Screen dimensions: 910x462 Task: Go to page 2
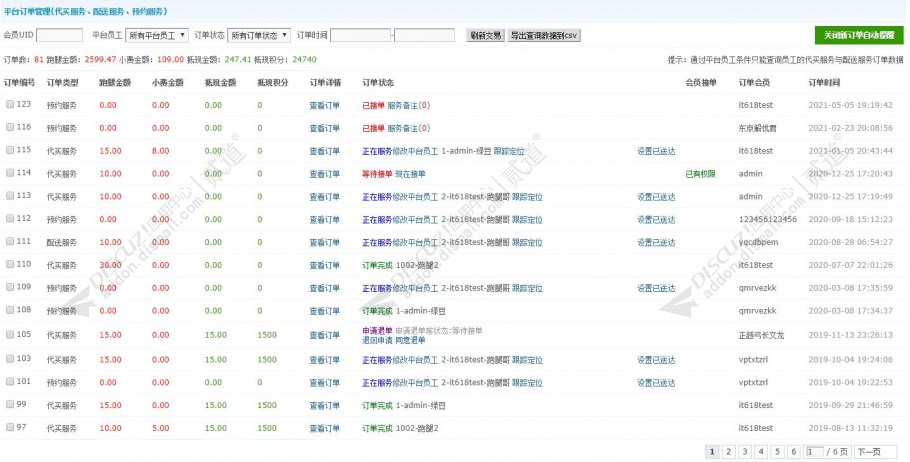click(x=728, y=452)
